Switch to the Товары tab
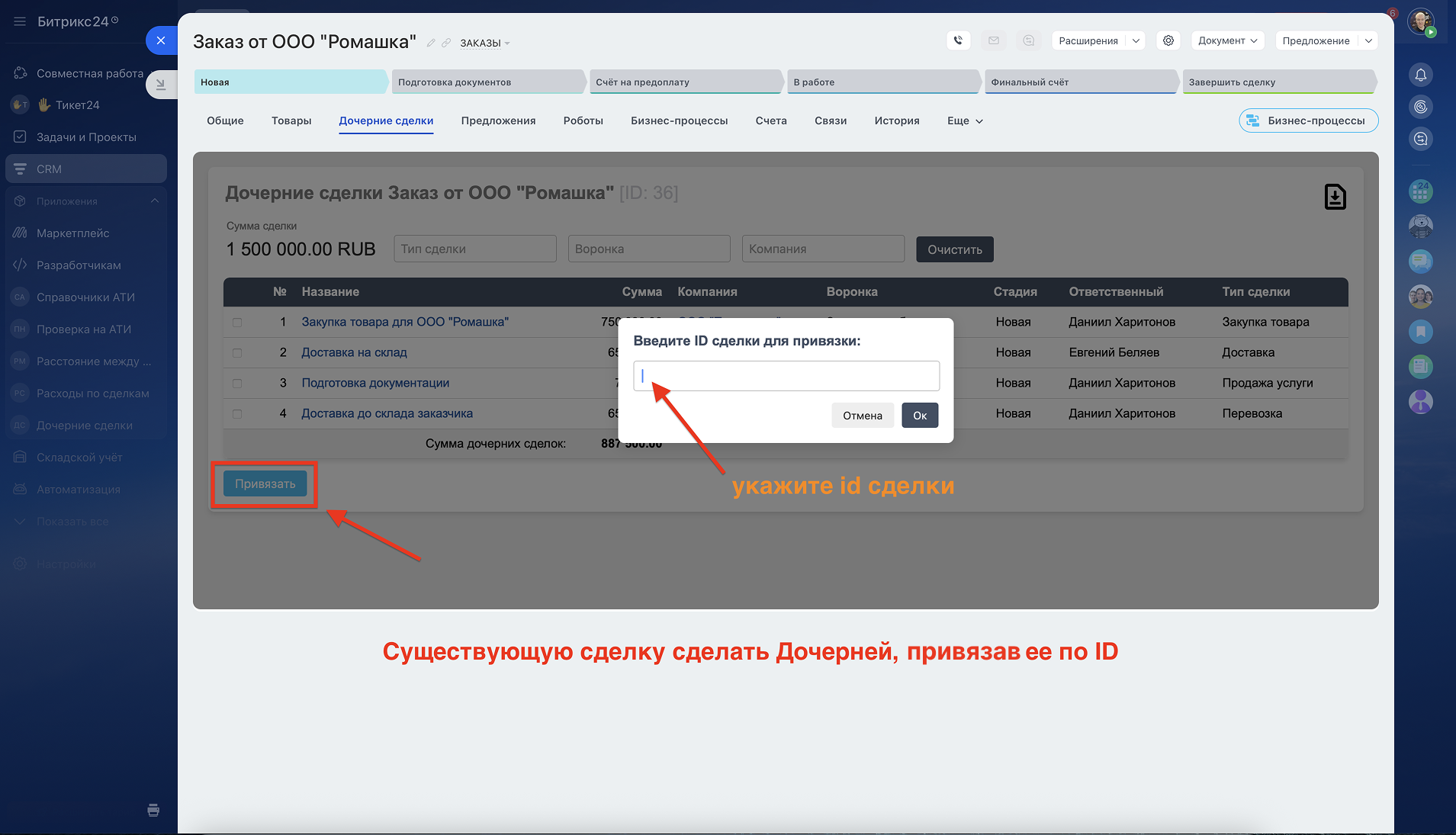The image size is (1456, 835). pyautogui.click(x=291, y=120)
